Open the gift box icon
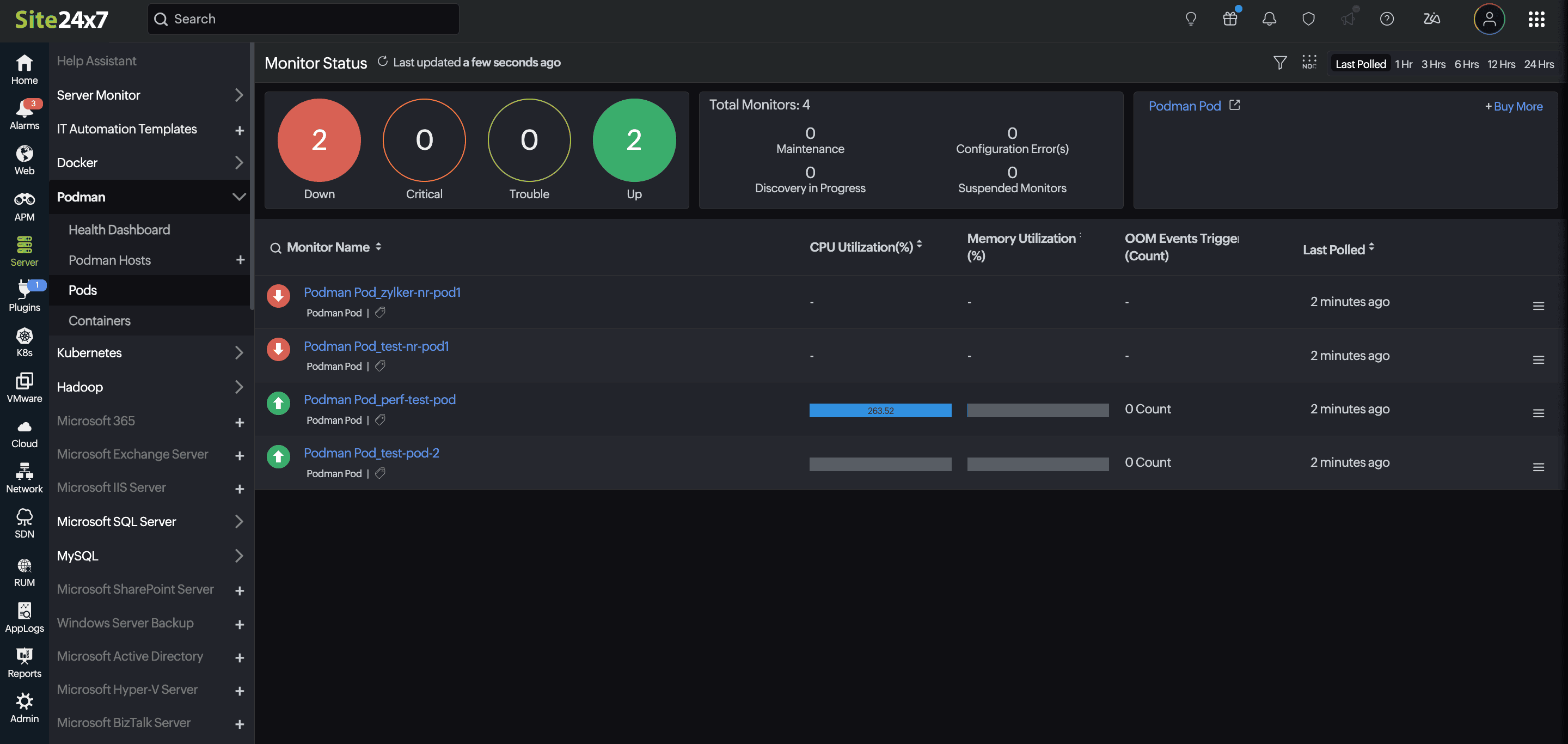This screenshot has height=744, width=1568. pyautogui.click(x=1230, y=19)
